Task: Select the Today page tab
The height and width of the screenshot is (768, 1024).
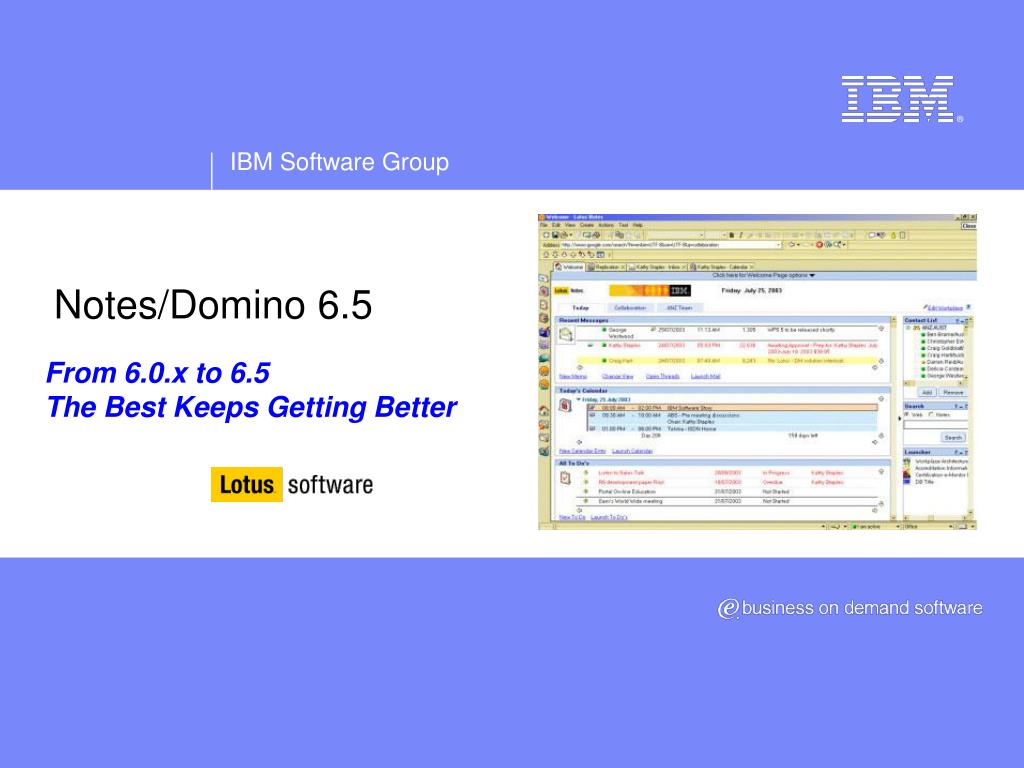Action: pyautogui.click(x=581, y=308)
